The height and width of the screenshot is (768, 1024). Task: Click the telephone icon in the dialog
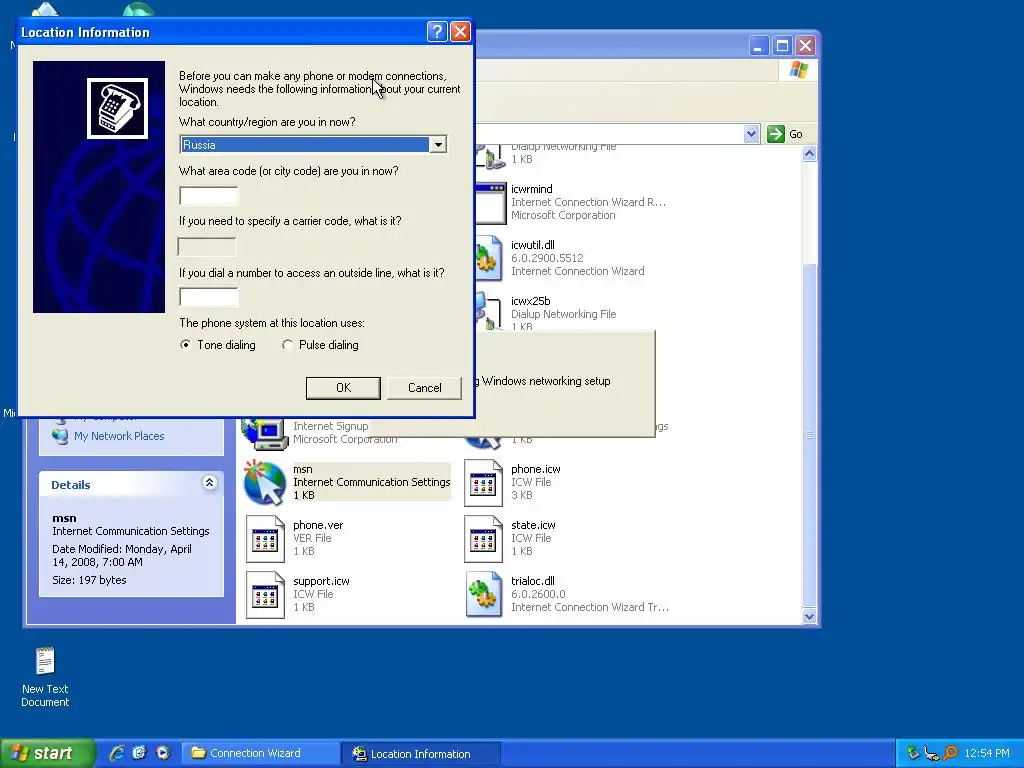pyautogui.click(x=118, y=108)
